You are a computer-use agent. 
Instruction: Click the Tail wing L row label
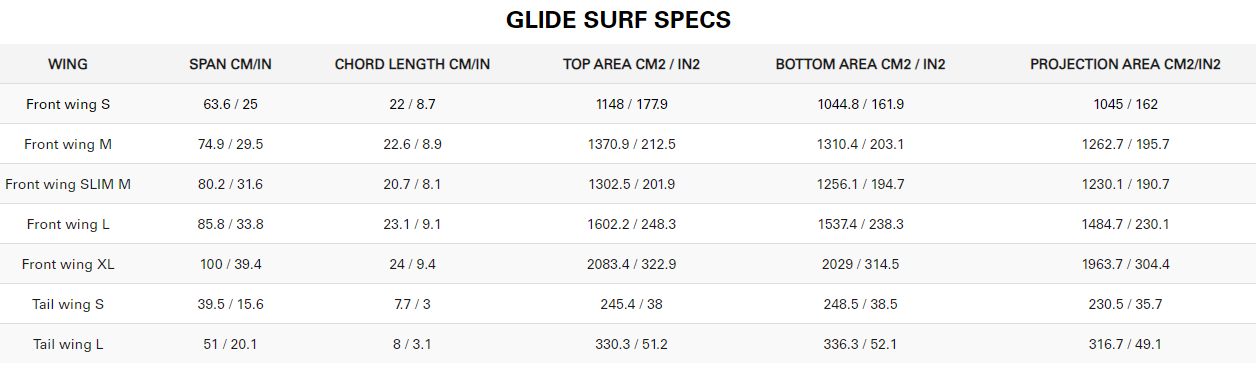pyautogui.click(x=68, y=344)
